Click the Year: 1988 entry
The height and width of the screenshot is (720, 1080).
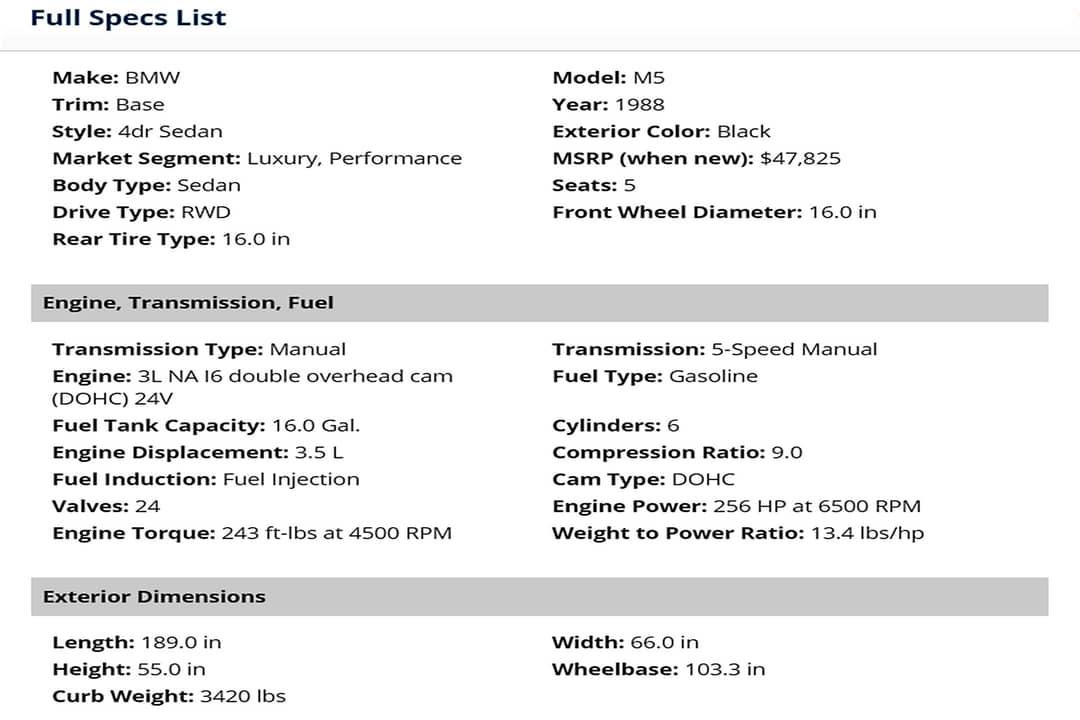[x=608, y=105]
